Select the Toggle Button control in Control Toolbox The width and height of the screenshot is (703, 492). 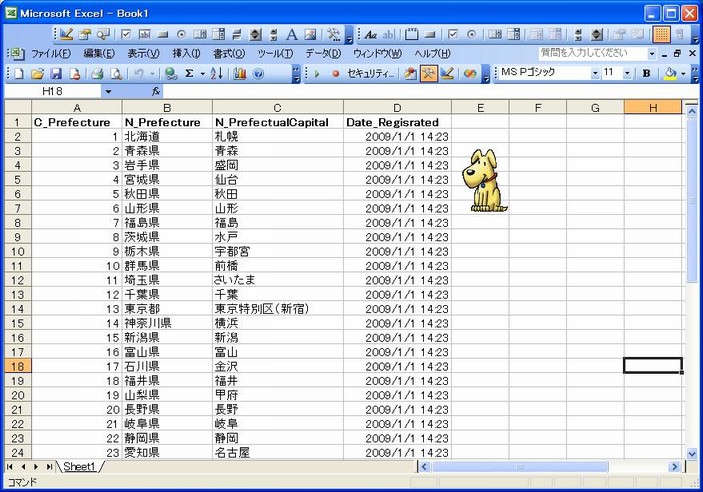pyautogui.click(x=237, y=35)
